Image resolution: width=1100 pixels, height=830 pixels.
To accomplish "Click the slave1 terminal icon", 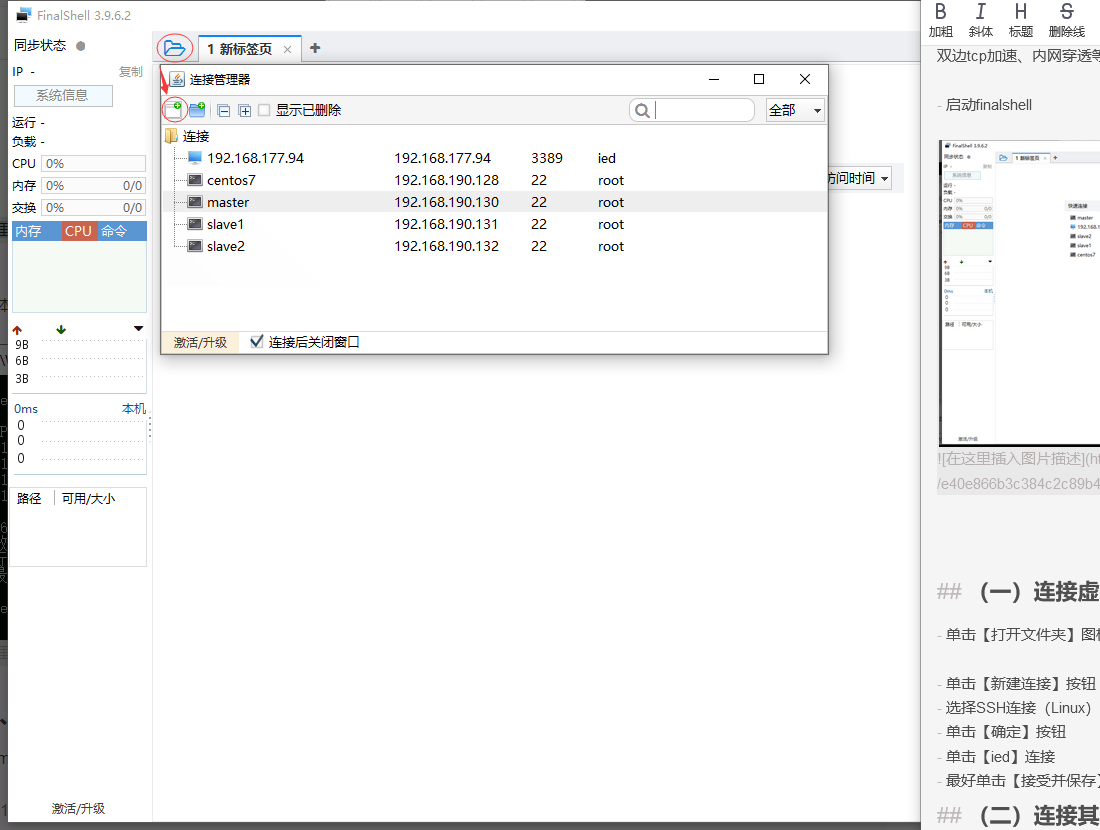I will (195, 225).
